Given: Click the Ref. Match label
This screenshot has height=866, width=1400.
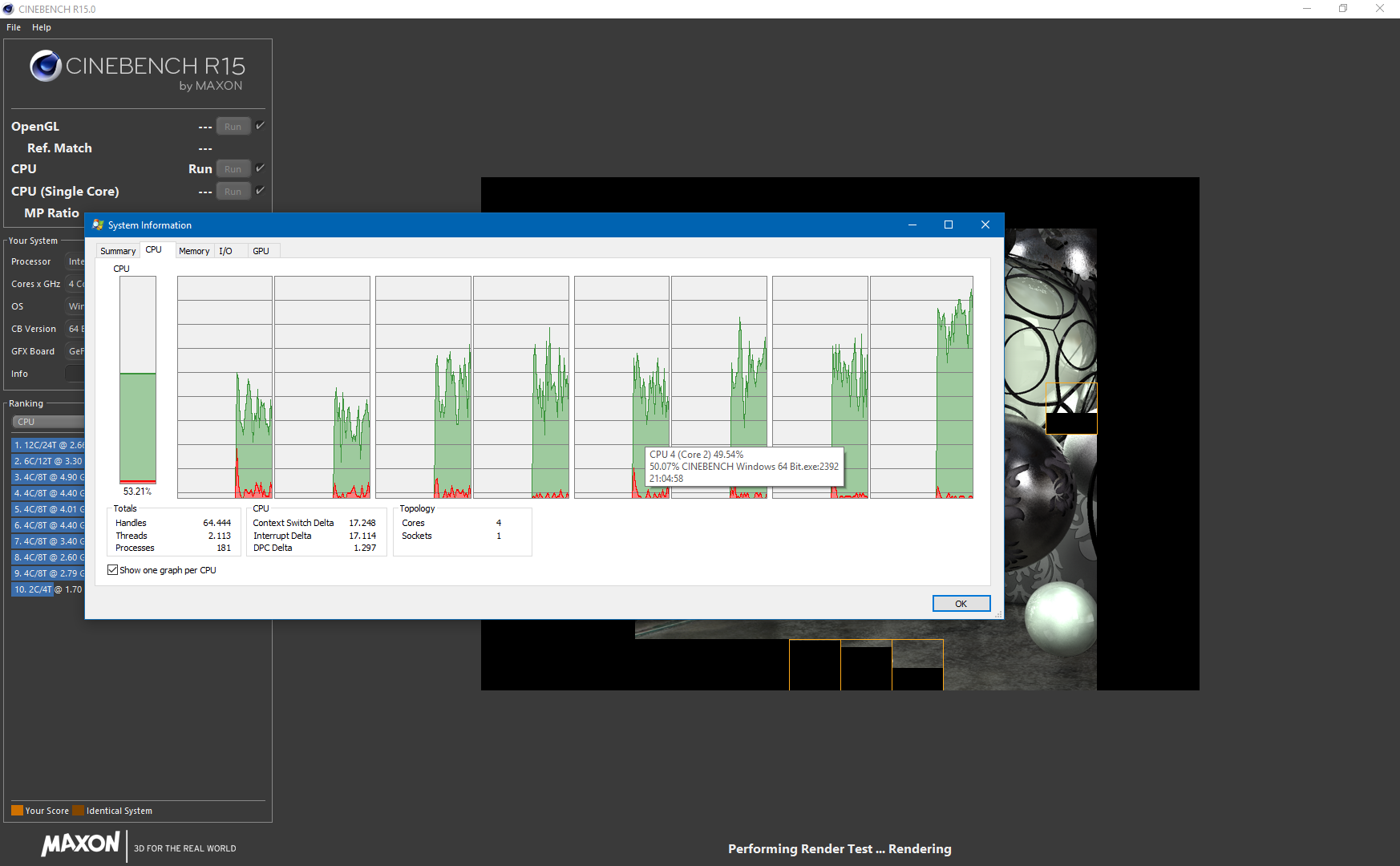Looking at the screenshot, I should pyautogui.click(x=59, y=148).
